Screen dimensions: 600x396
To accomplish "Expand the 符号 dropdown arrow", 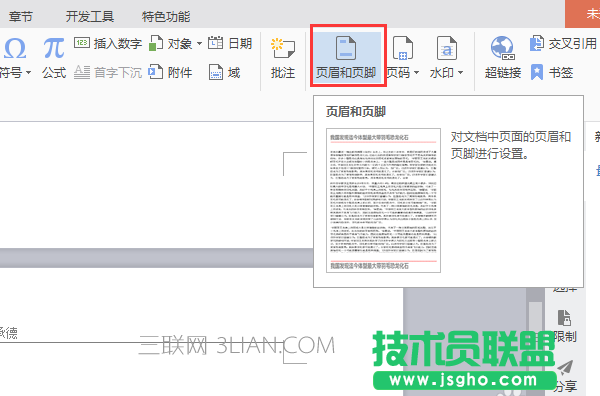I will coord(29,72).
